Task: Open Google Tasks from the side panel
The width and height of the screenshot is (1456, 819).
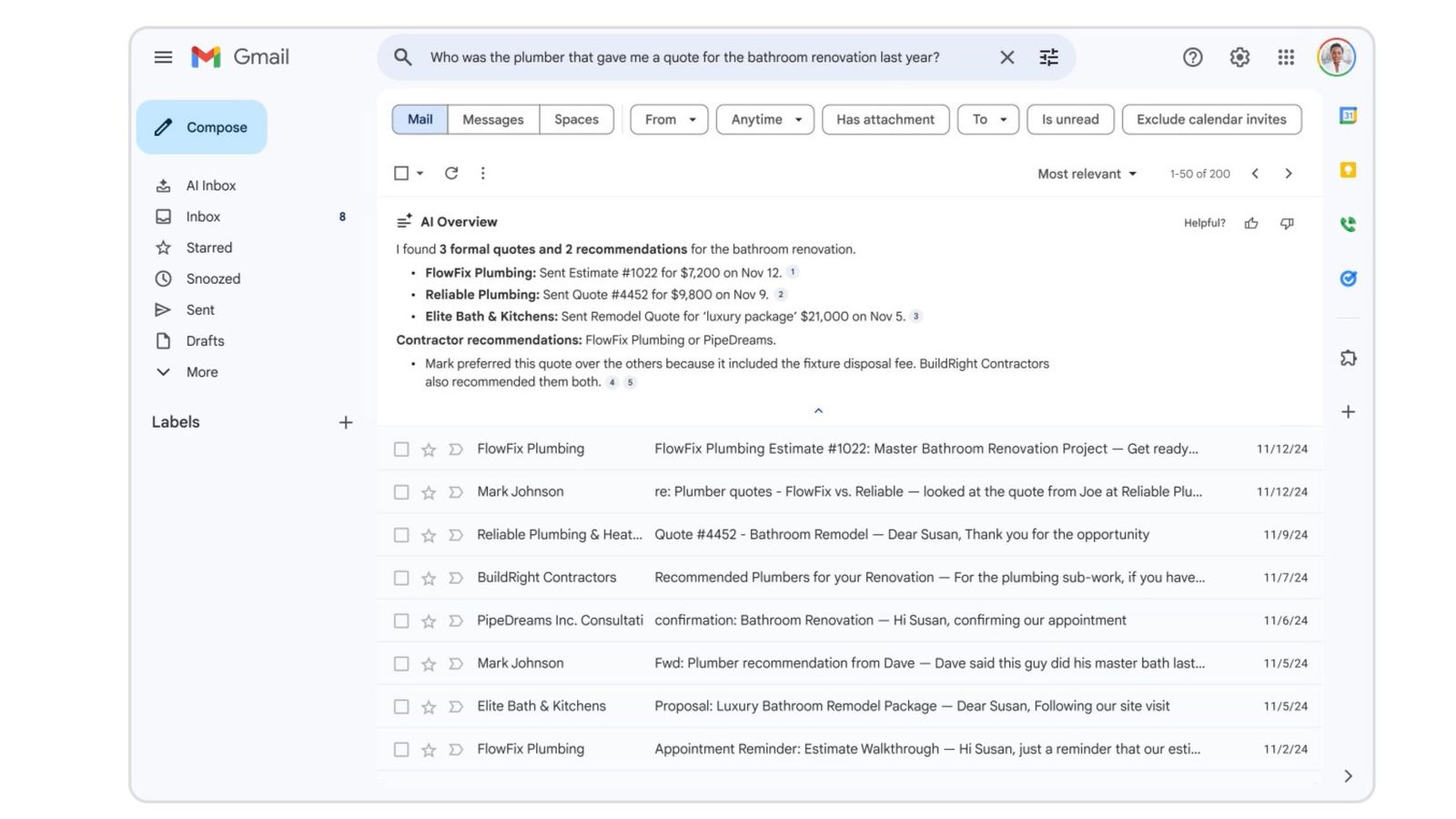Action: [x=1348, y=279]
